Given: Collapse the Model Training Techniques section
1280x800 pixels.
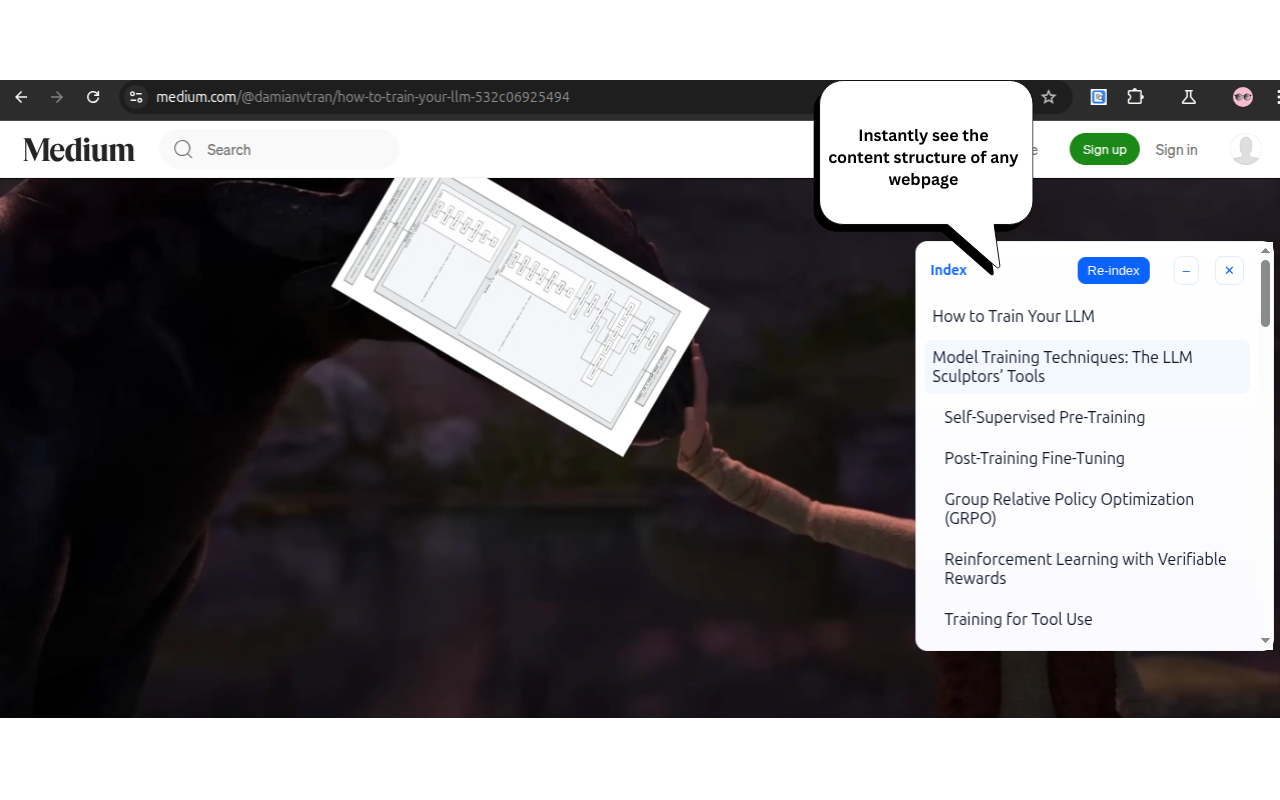Looking at the screenshot, I should click(x=1062, y=367).
